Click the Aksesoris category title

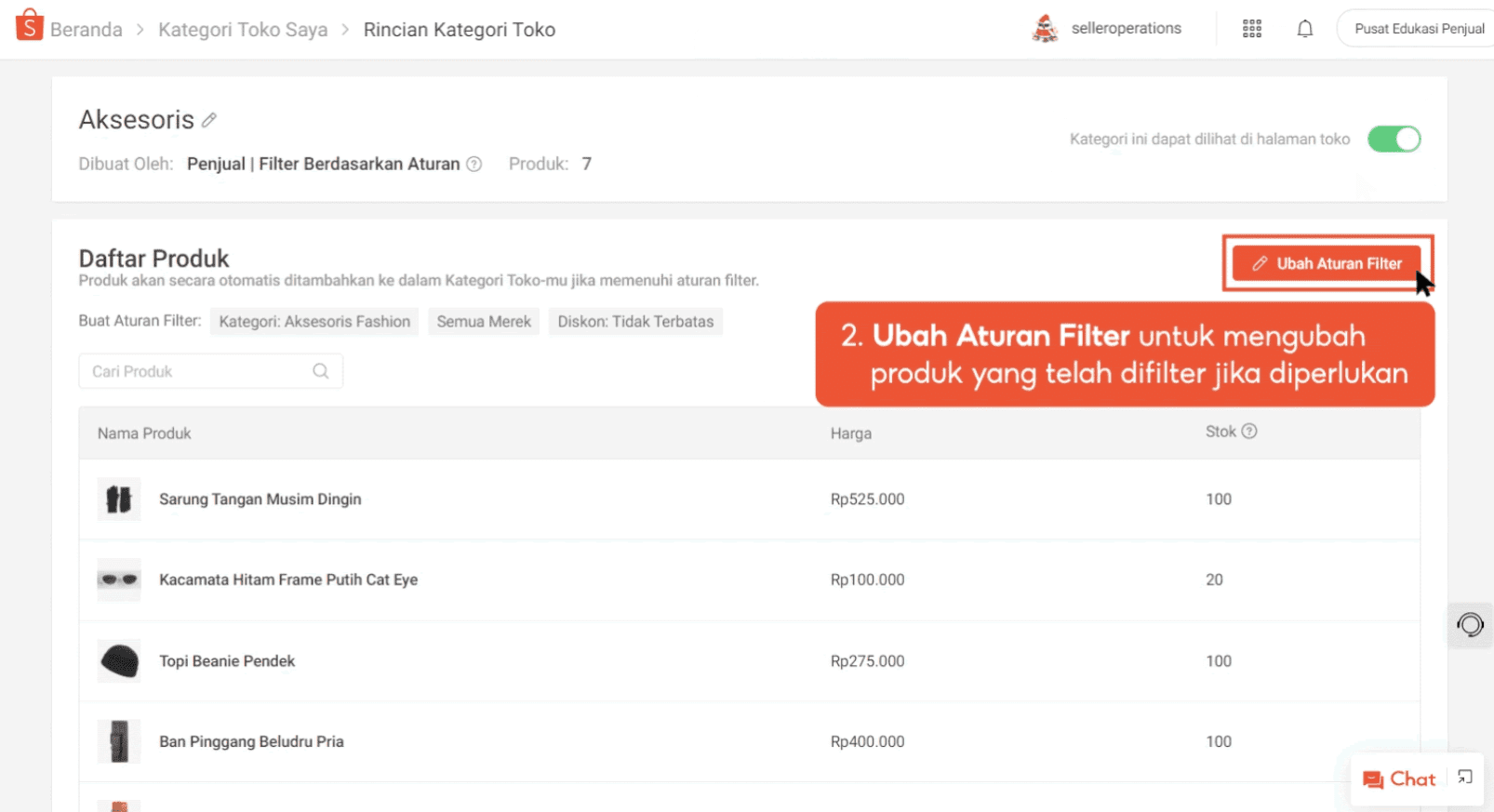coord(137,120)
